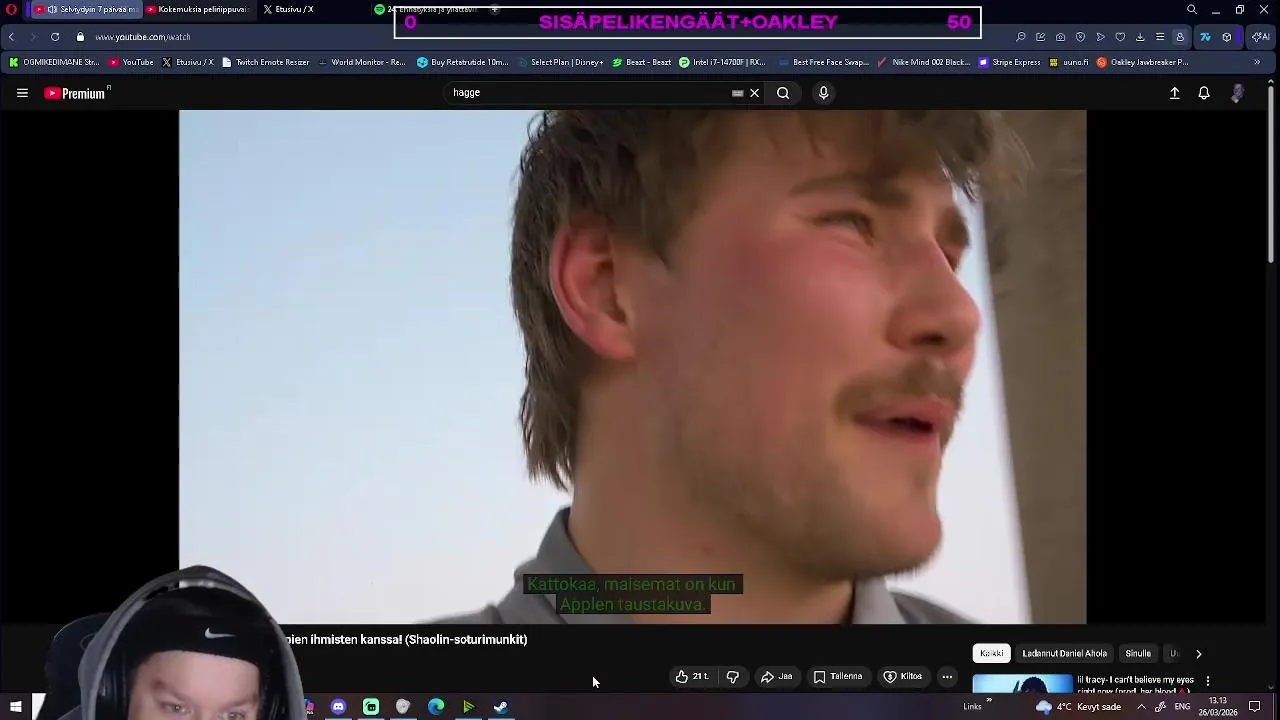
Task: Share video with Jaa button
Action: click(777, 677)
